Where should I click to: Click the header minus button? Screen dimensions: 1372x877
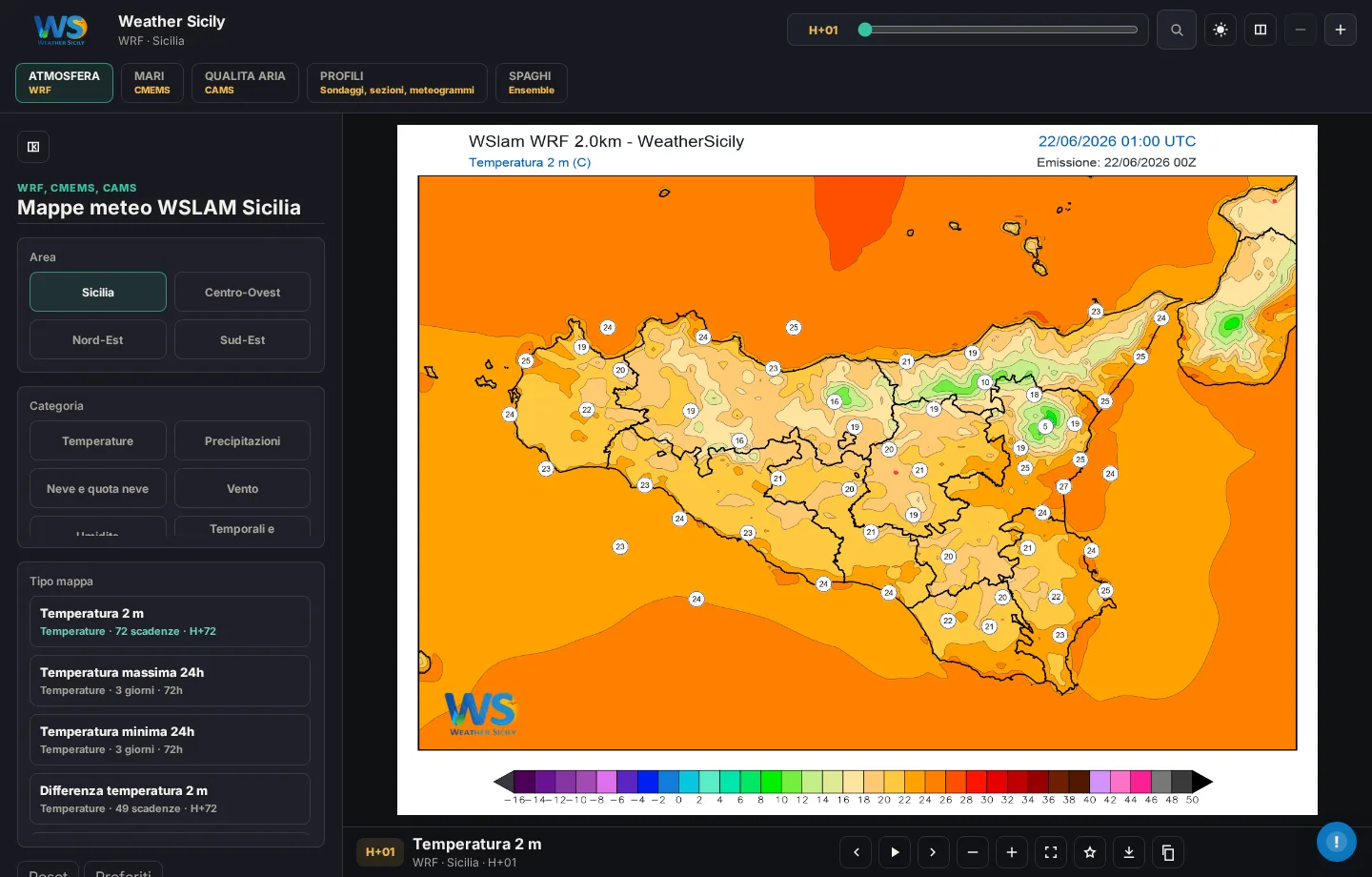click(x=1301, y=30)
